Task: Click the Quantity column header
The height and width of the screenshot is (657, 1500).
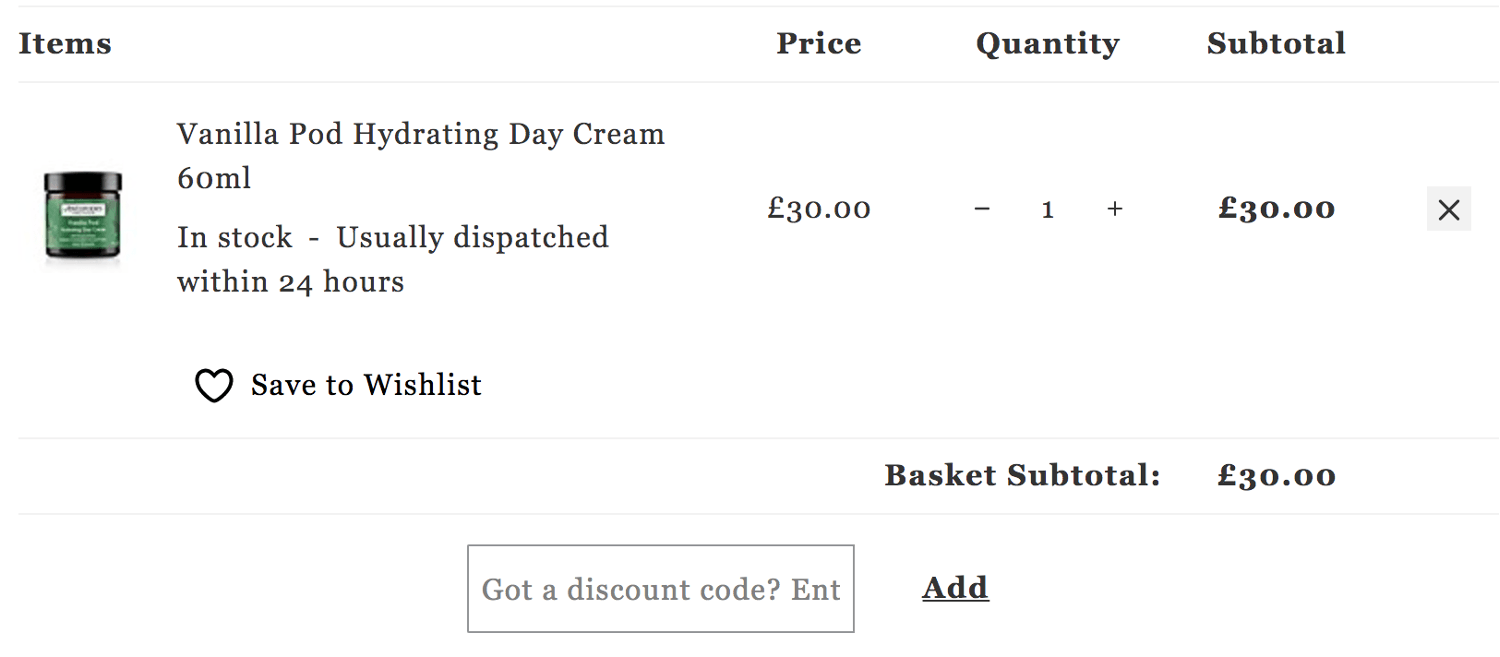Action: pyautogui.click(x=1048, y=44)
